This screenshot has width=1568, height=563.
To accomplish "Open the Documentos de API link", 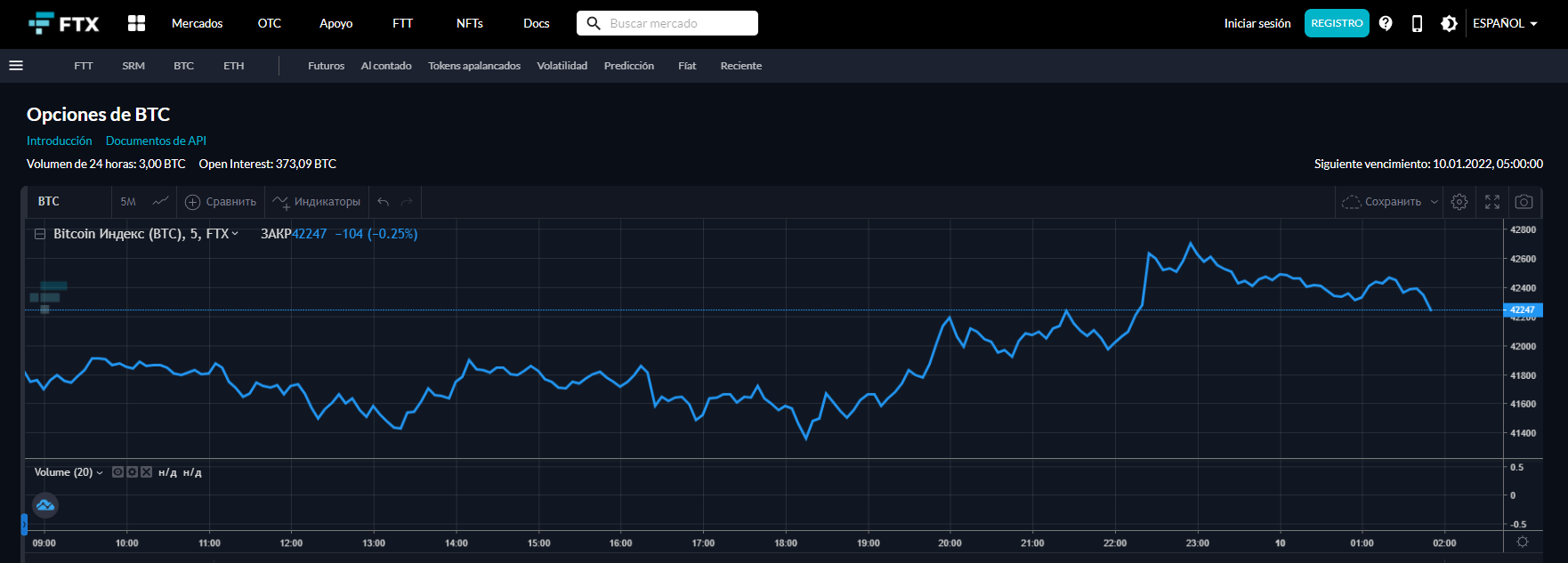I will (x=156, y=141).
